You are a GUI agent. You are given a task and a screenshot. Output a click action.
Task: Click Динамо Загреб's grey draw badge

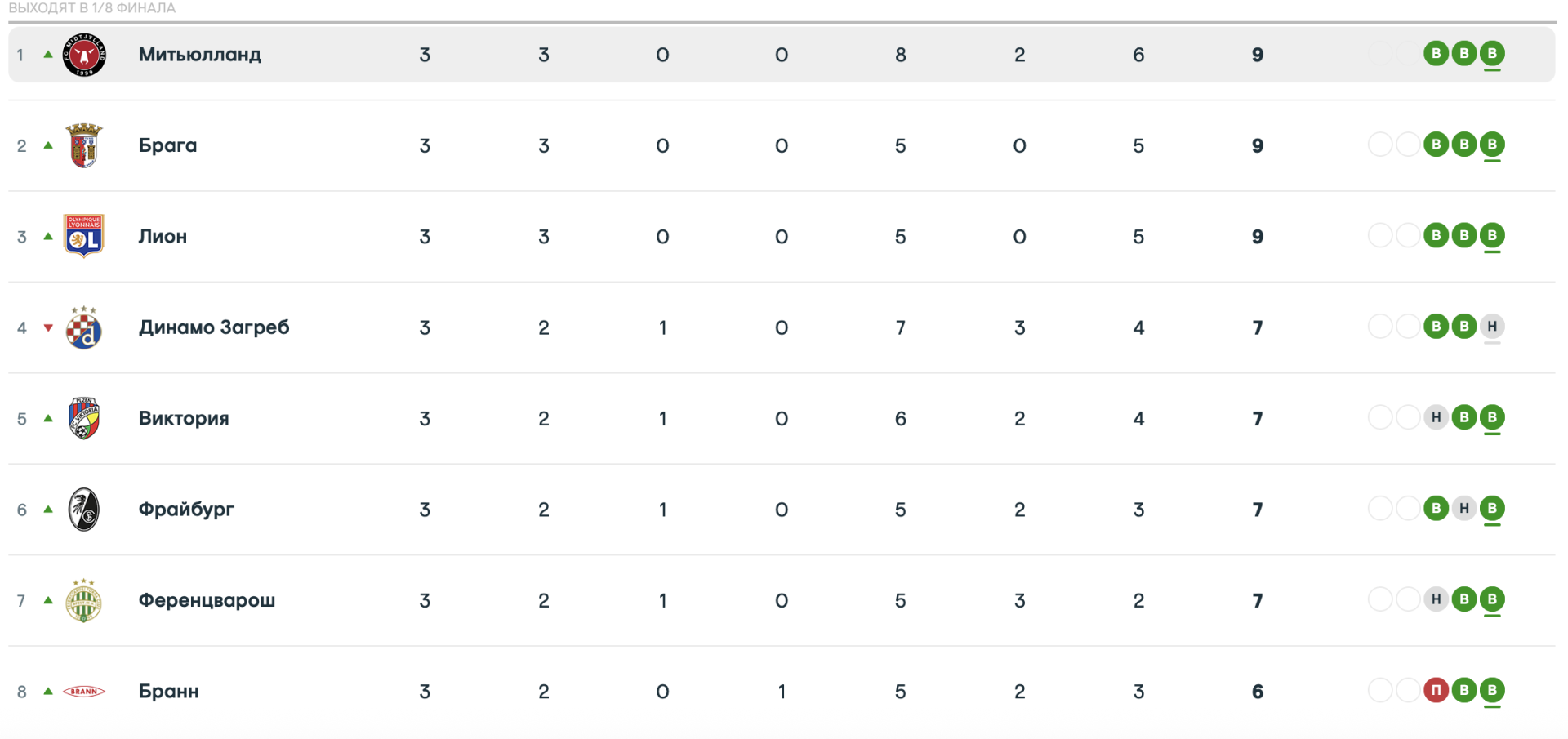click(x=1492, y=327)
